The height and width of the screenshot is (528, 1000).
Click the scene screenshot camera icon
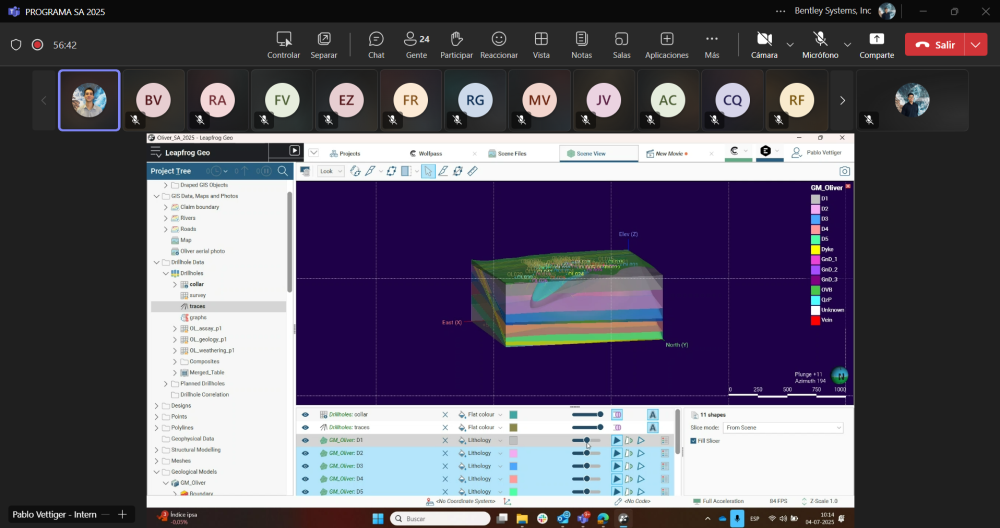tap(845, 171)
